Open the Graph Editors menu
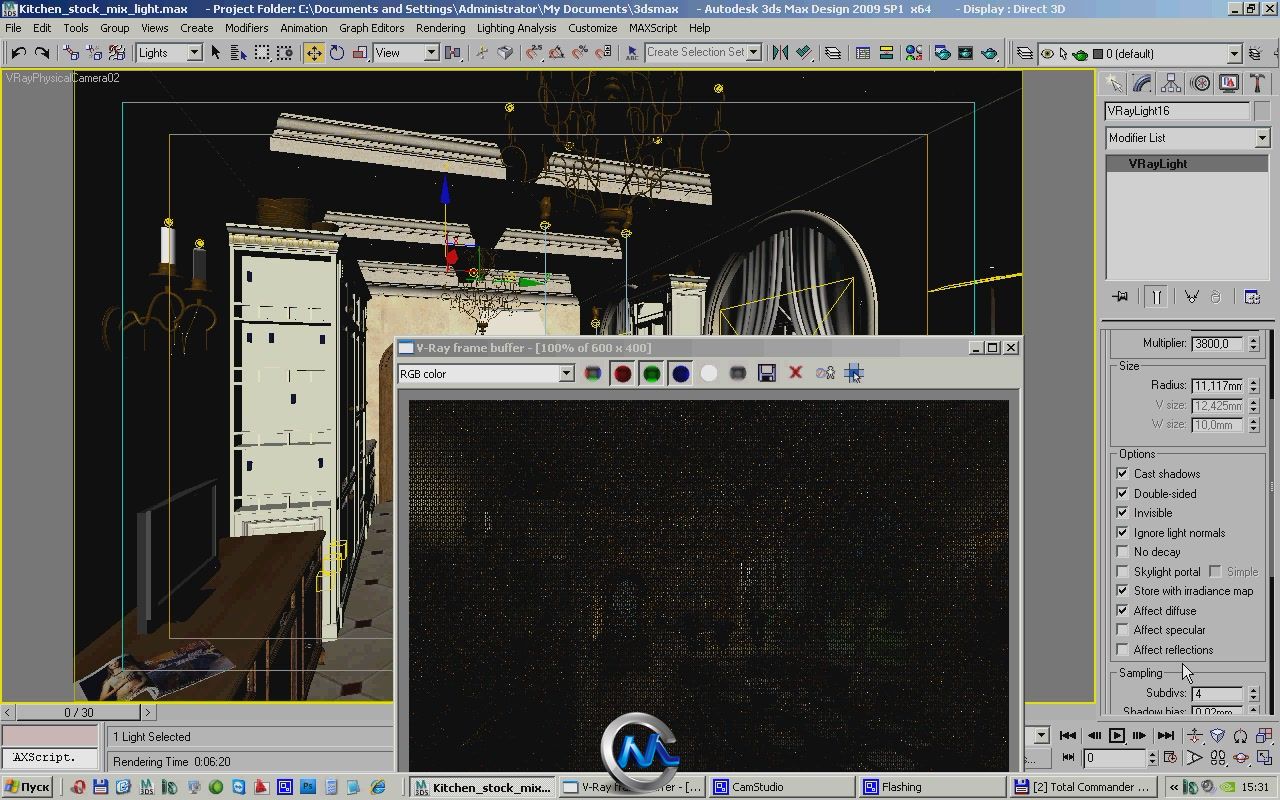Viewport: 1280px width, 800px height. [x=371, y=28]
